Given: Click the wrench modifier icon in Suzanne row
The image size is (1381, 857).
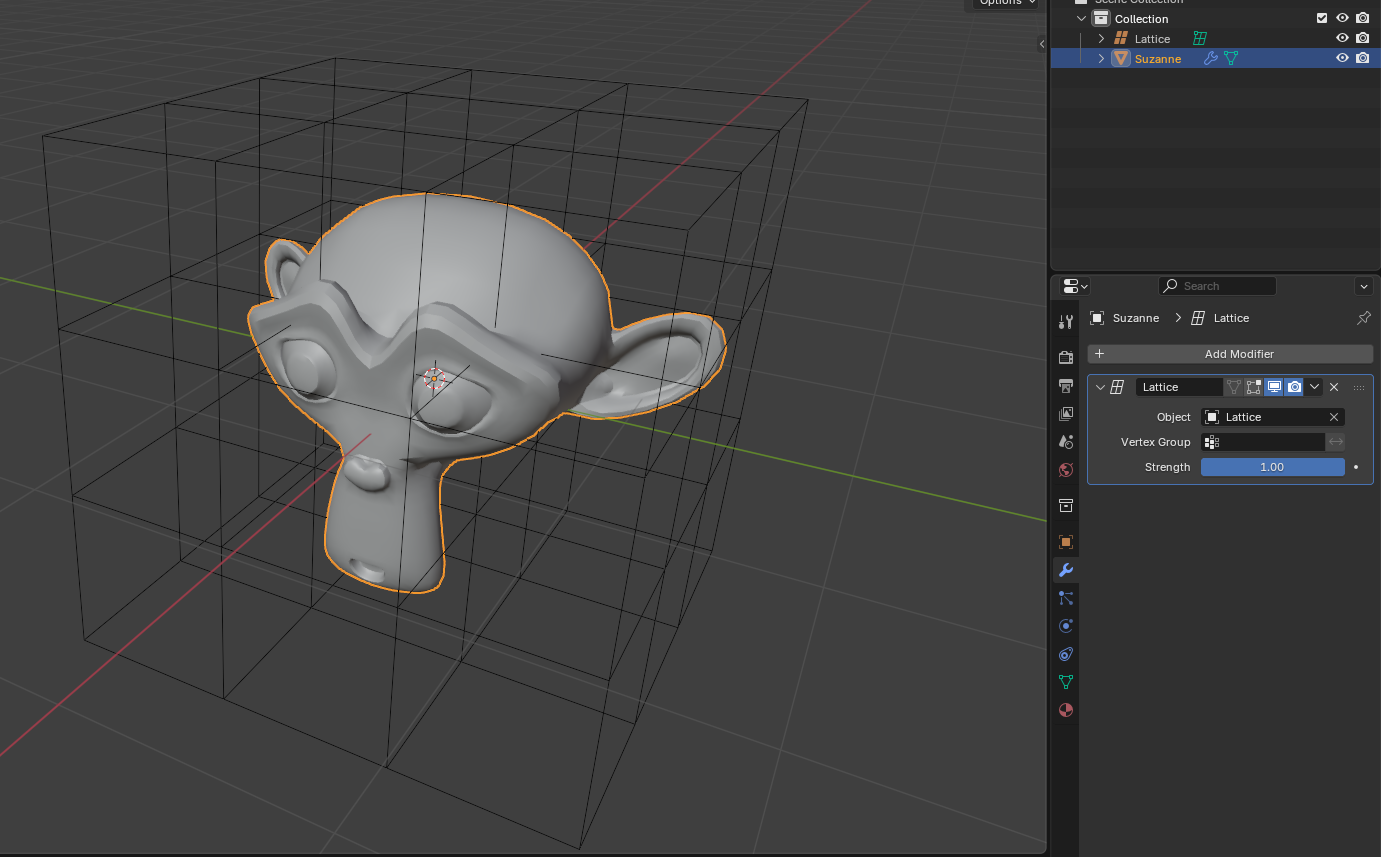Looking at the screenshot, I should (x=1211, y=59).
